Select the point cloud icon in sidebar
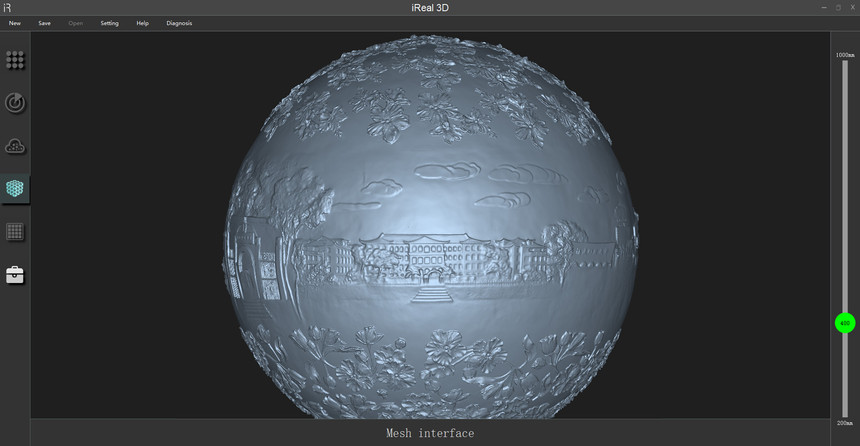Image resolution: width=860 pixels, height=446 pixels. pos(15,146)
